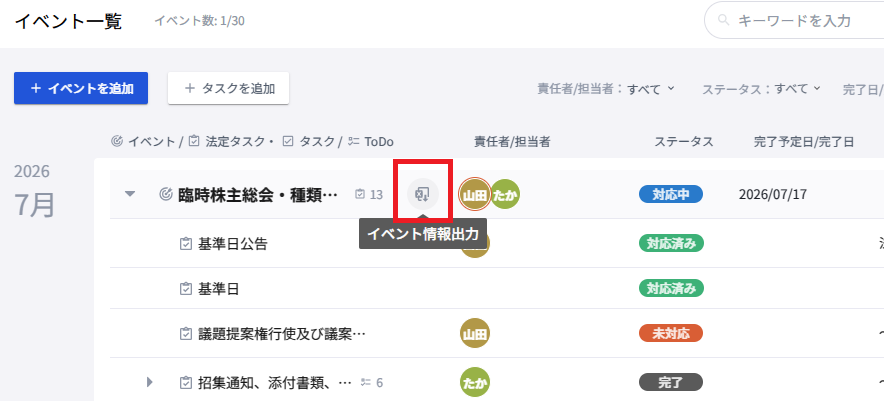Click 山田 avatar in 議題提案権行使 row
Image resolution: width=884 pixels, height=401 pixels.
pos(474,333)
